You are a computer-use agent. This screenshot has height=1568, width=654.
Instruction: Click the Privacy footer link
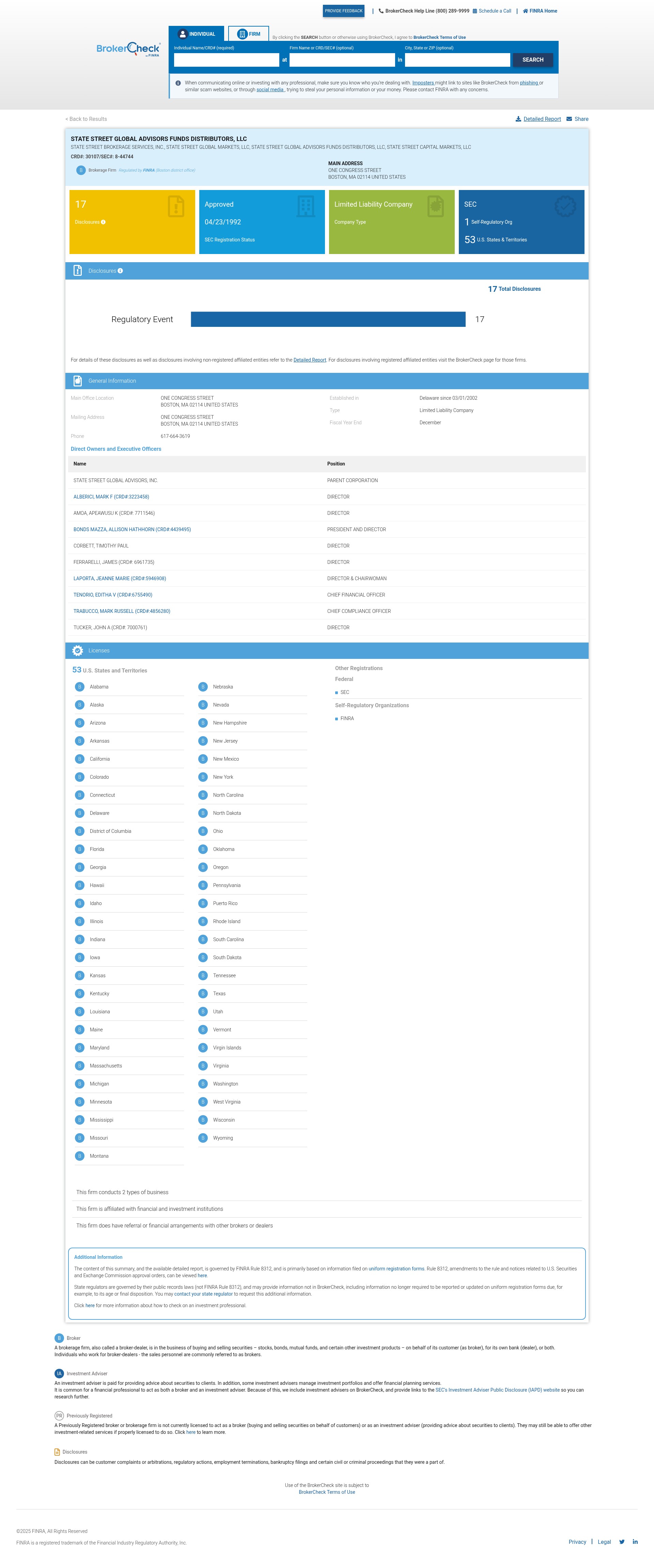(x=577, y=1542)
